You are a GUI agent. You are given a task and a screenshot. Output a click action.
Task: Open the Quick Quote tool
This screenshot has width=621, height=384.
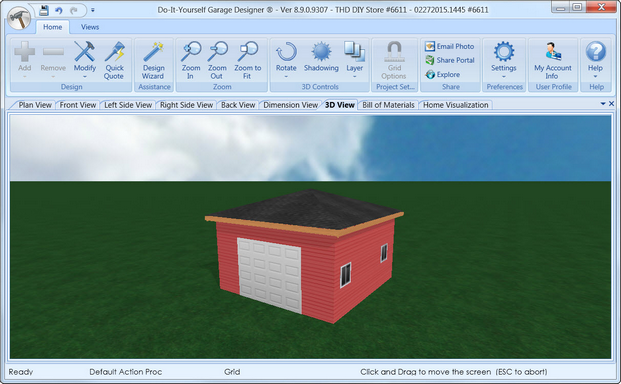click(114, 60)
